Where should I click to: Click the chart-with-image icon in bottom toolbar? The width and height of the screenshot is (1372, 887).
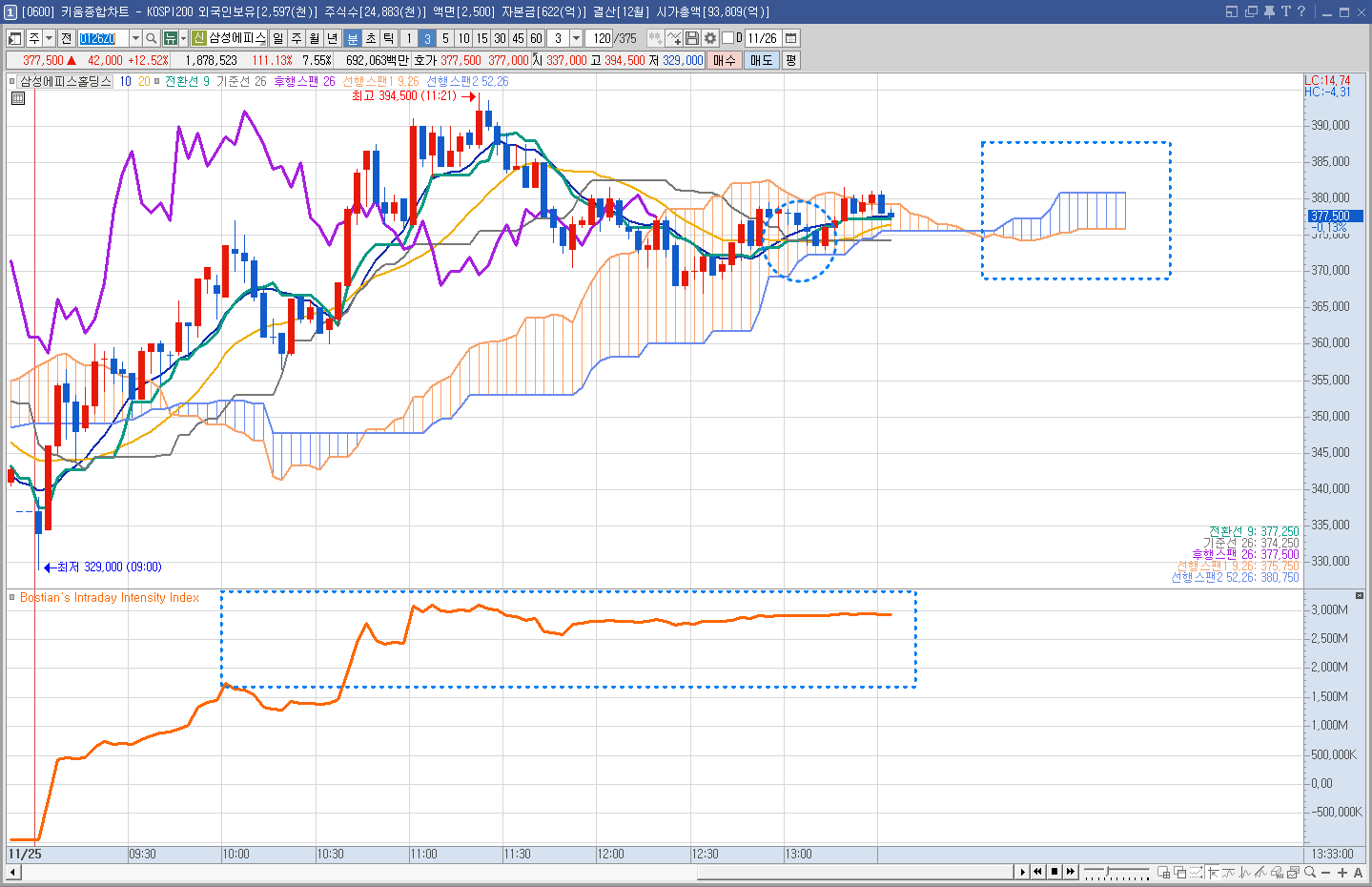click(1293, 872)
